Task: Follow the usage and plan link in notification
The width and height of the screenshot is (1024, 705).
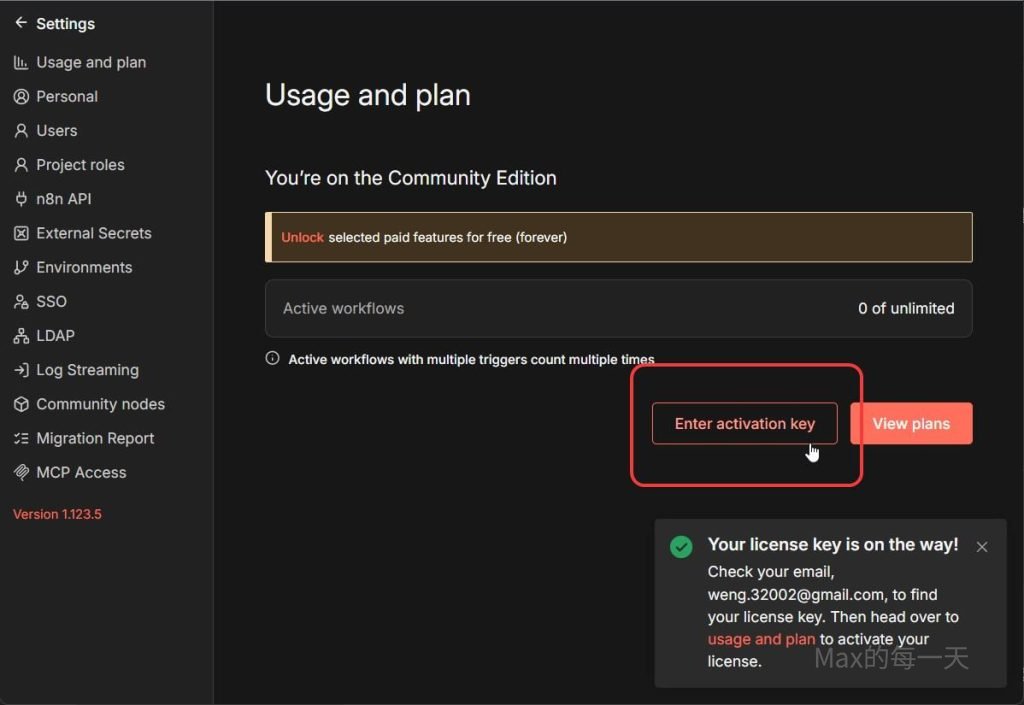Action: tap(761, 639)
